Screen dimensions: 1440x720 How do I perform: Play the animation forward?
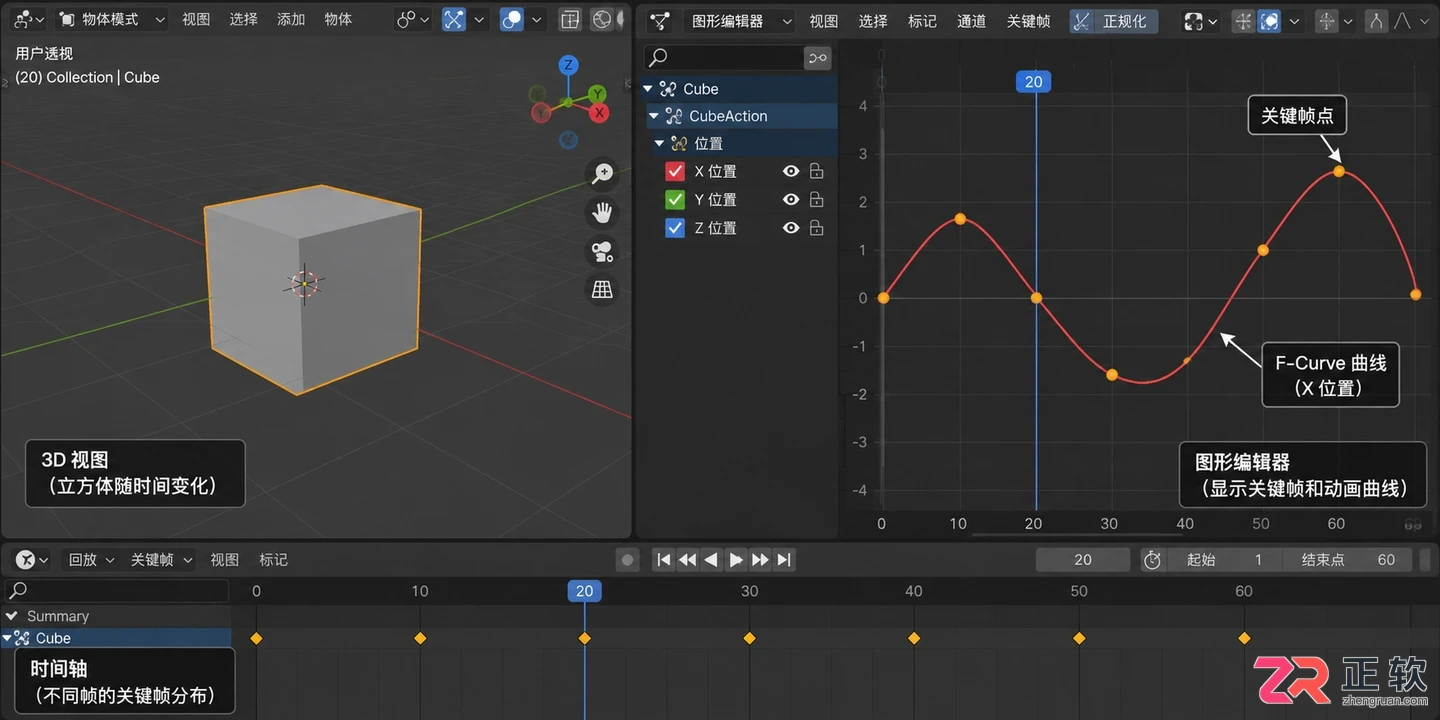736,560
